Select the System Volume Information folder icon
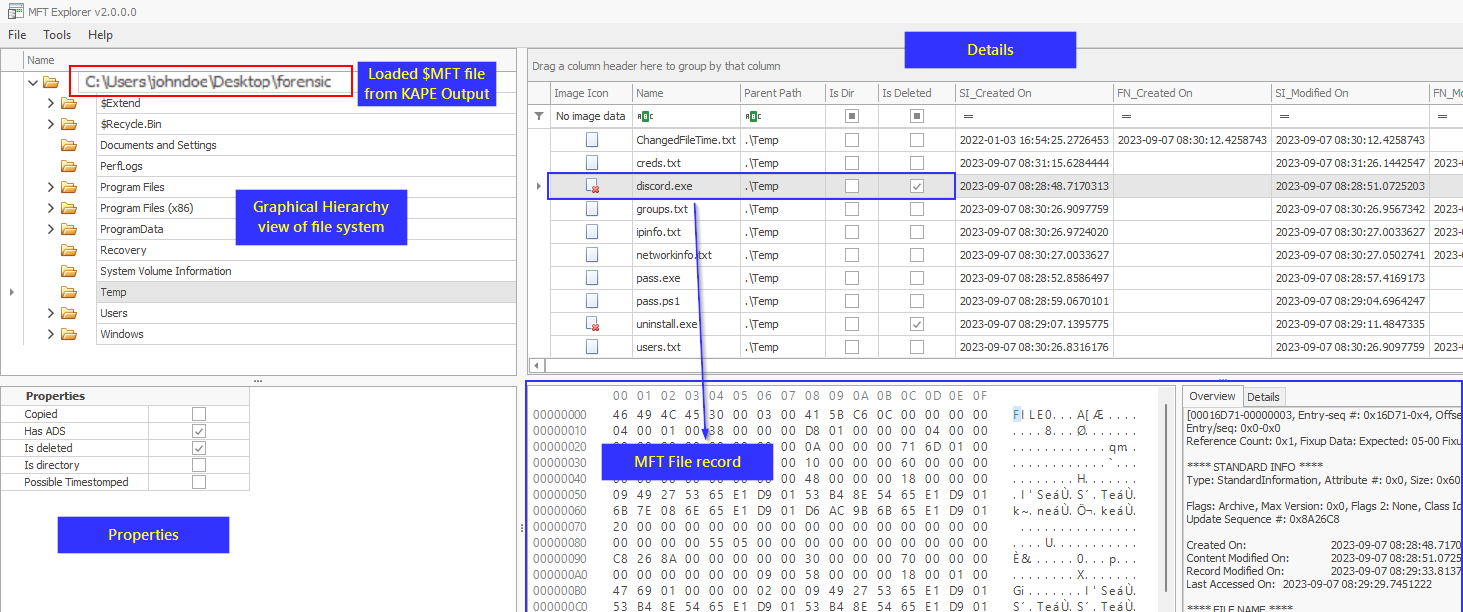Viewport: 1463px width, 612px height. tap(69, 271)
